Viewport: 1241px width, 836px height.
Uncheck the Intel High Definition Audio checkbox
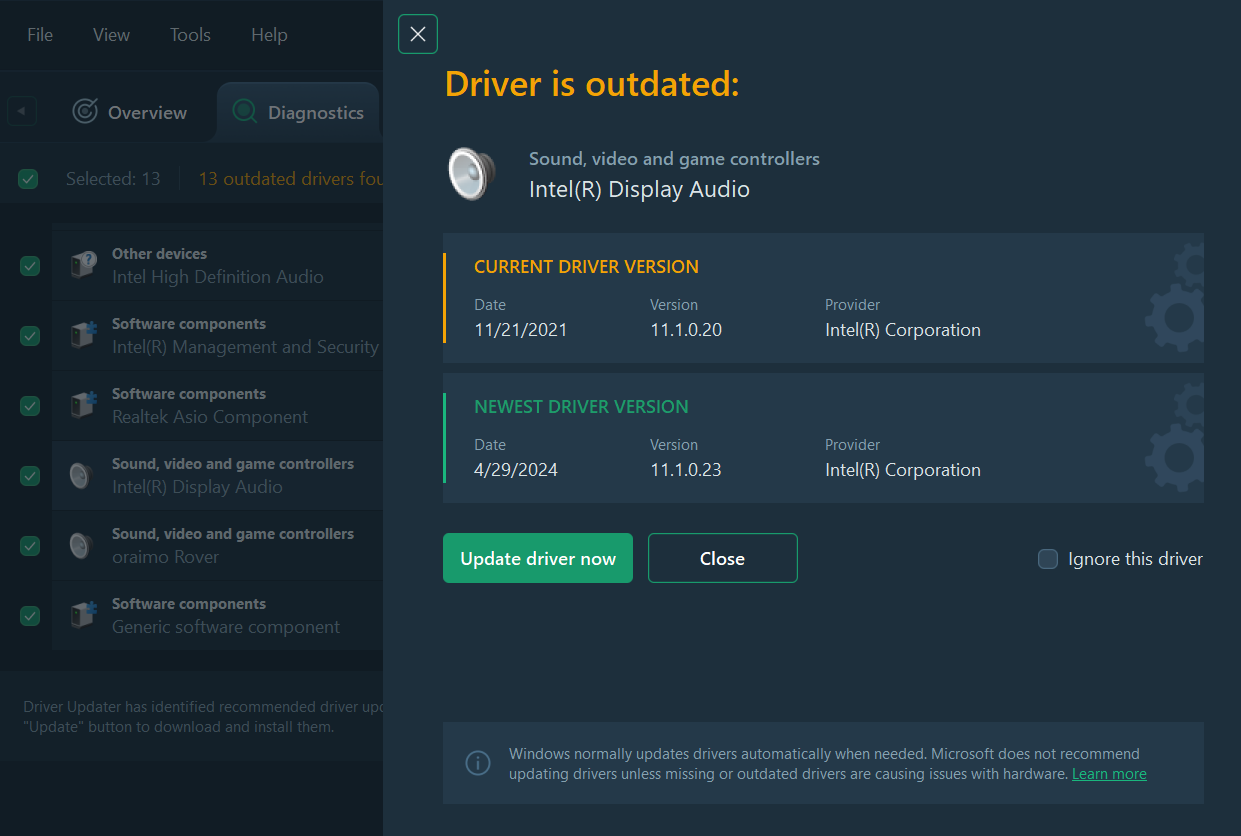coord(30,266)
